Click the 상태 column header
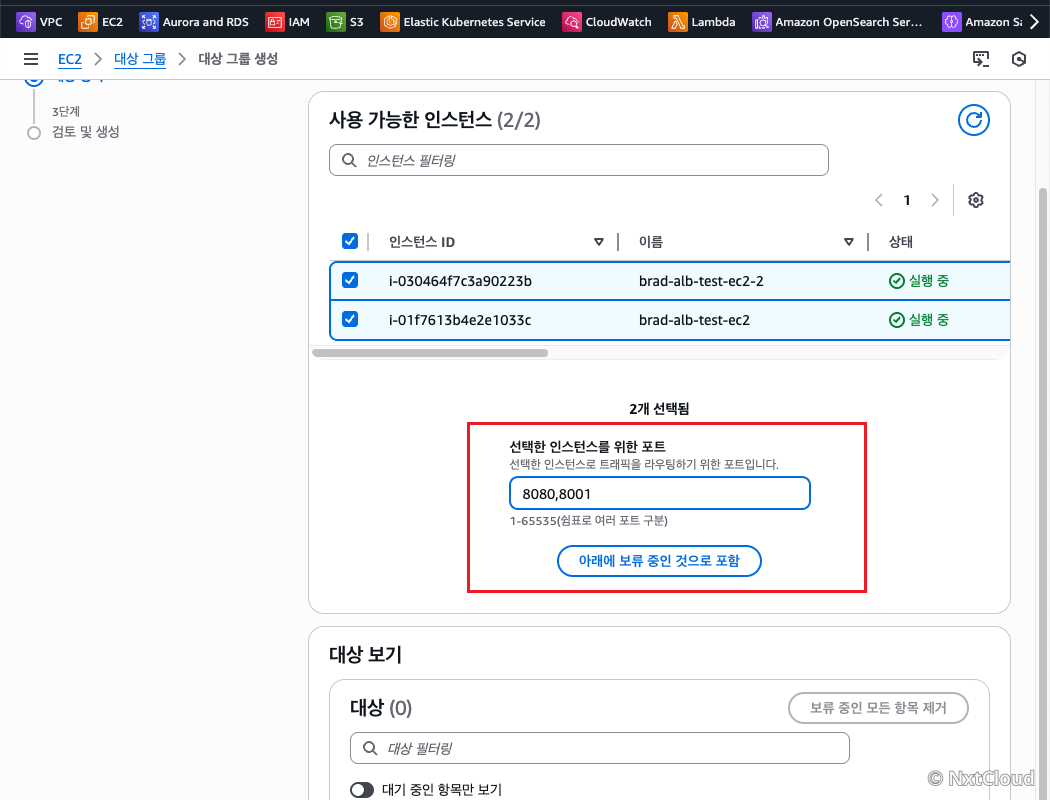This screenshot has width=1050, height=800. [900, 242]
